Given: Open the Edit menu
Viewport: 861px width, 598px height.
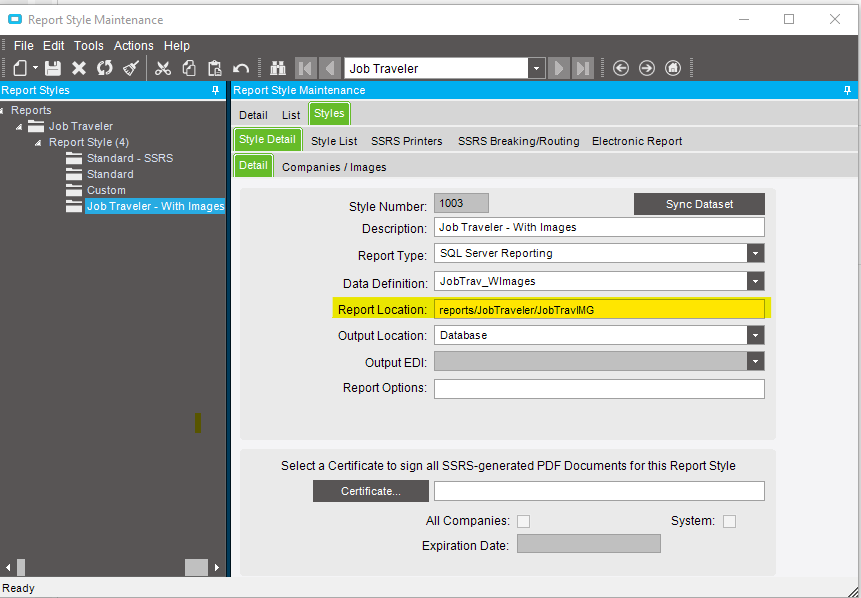Looking at the screenshot, I should [x=54, y=46].
